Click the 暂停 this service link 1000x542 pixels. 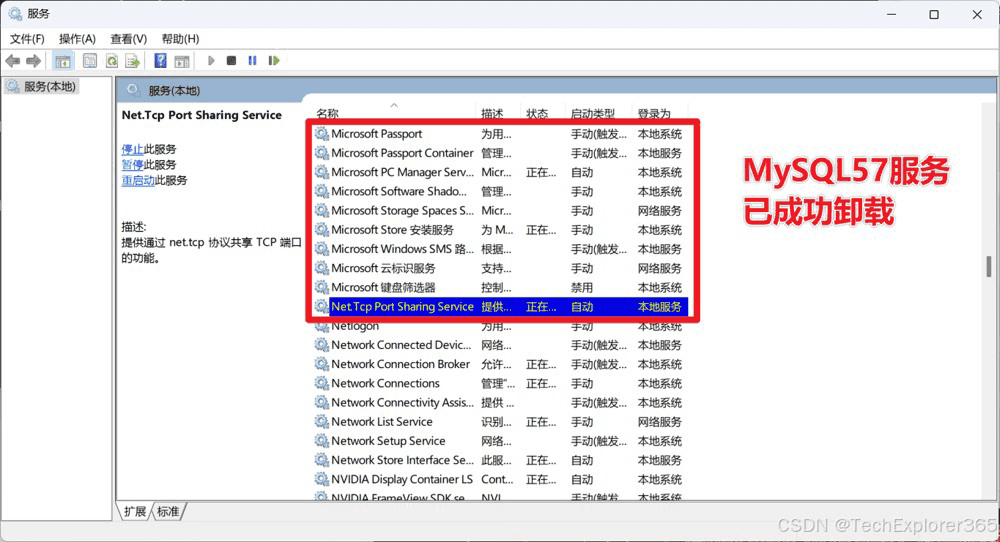point(132,165)
